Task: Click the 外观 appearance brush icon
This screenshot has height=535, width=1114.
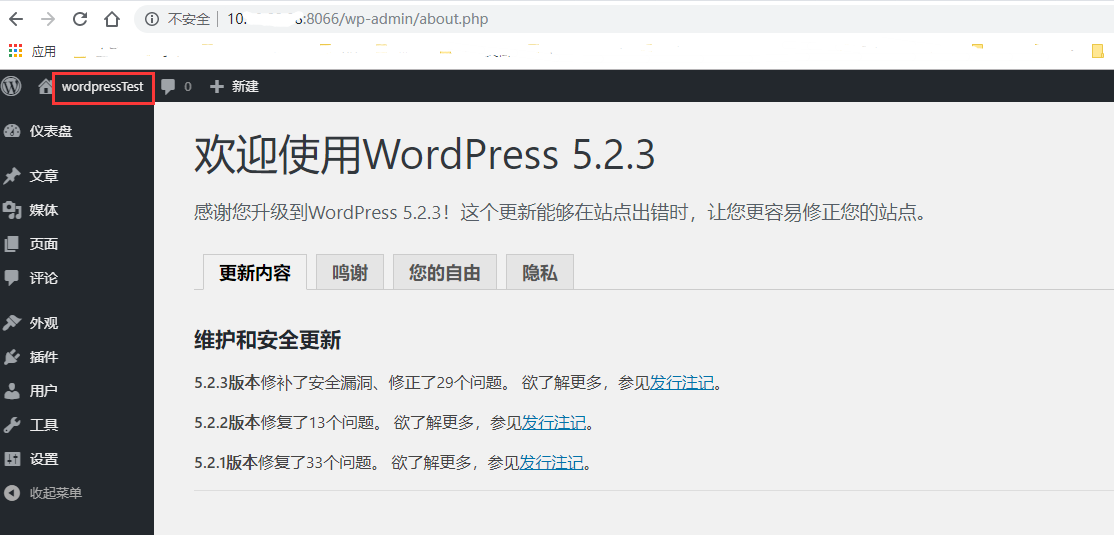Action: (x=11, y=323)
